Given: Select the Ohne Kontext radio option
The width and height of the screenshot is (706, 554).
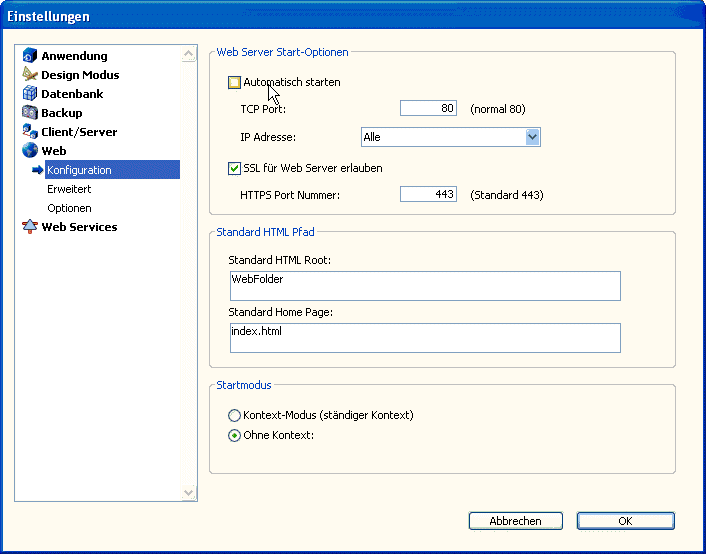Looking at the screenshot, I should pyautogui.click(x=234, y=435).
